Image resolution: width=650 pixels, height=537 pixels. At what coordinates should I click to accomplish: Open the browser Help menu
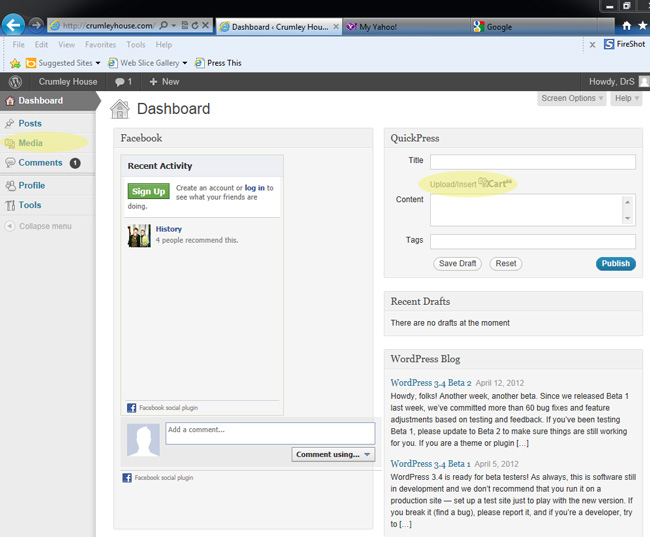coord(164,44)
